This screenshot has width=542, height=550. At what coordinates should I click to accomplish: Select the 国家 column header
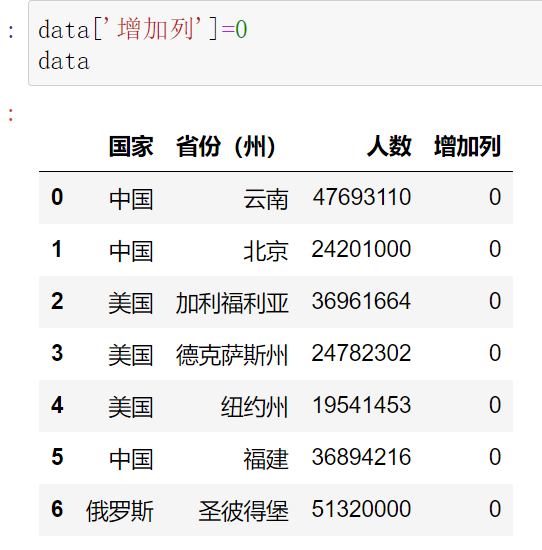[x=131, y=146]
